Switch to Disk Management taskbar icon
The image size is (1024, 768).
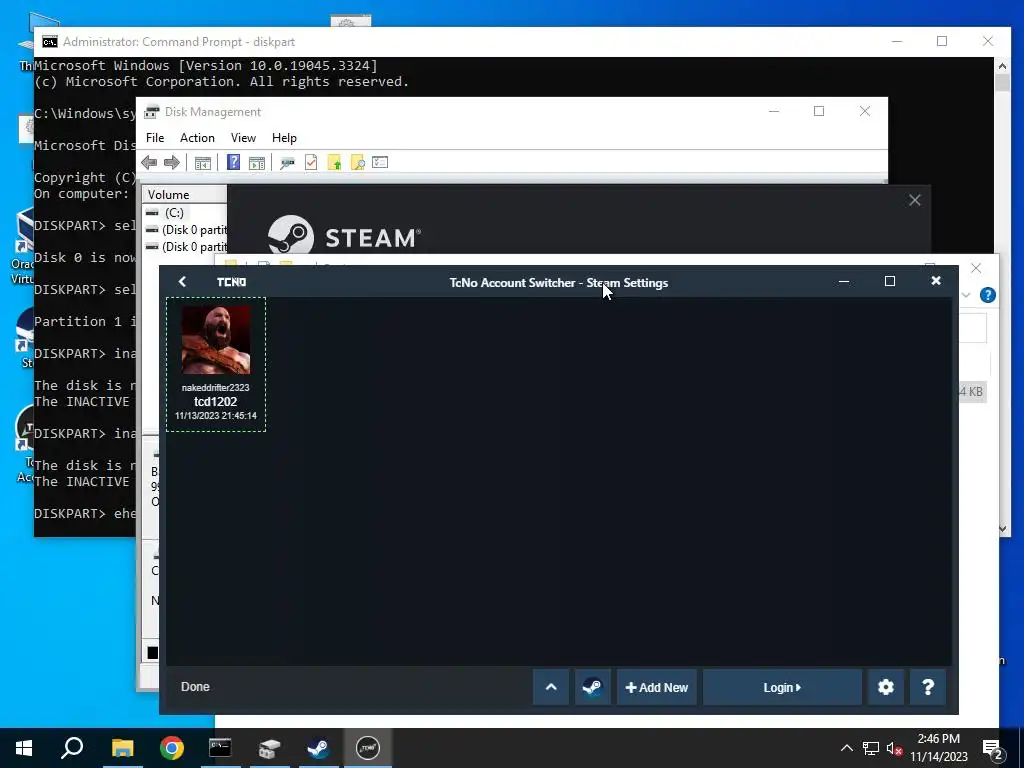pos(269,748)
